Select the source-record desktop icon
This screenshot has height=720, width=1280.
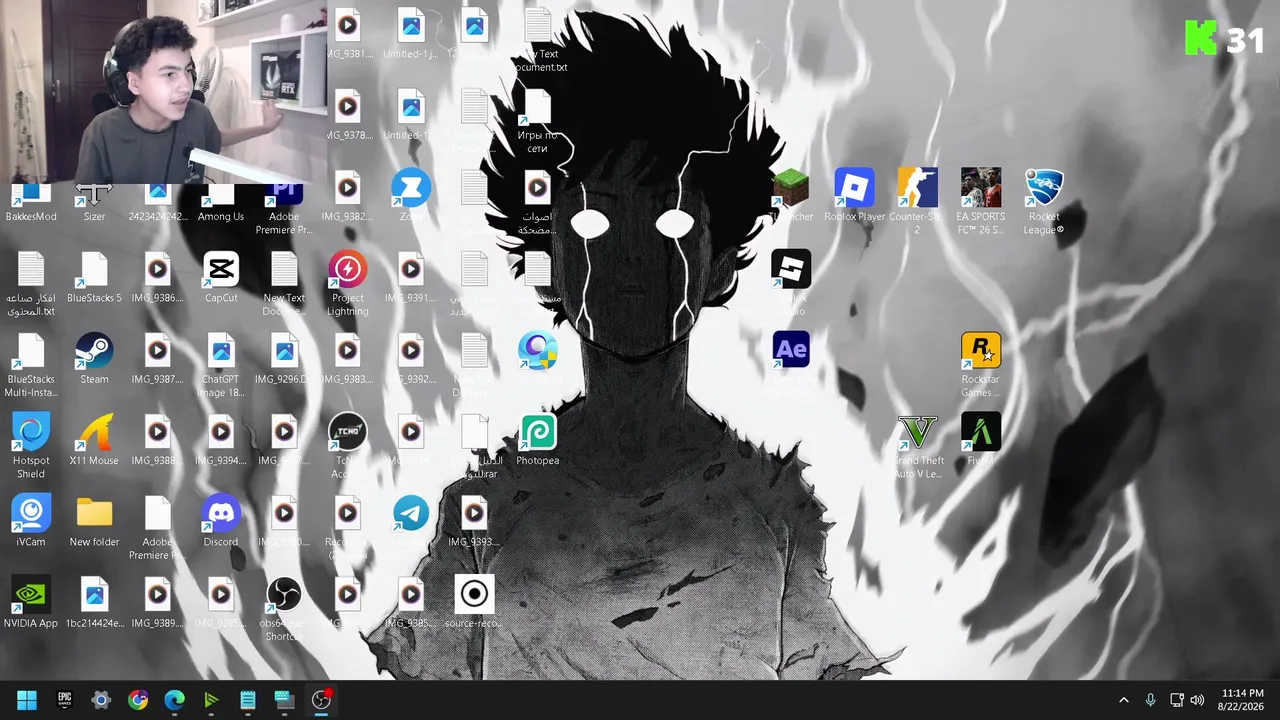(474, 603)
